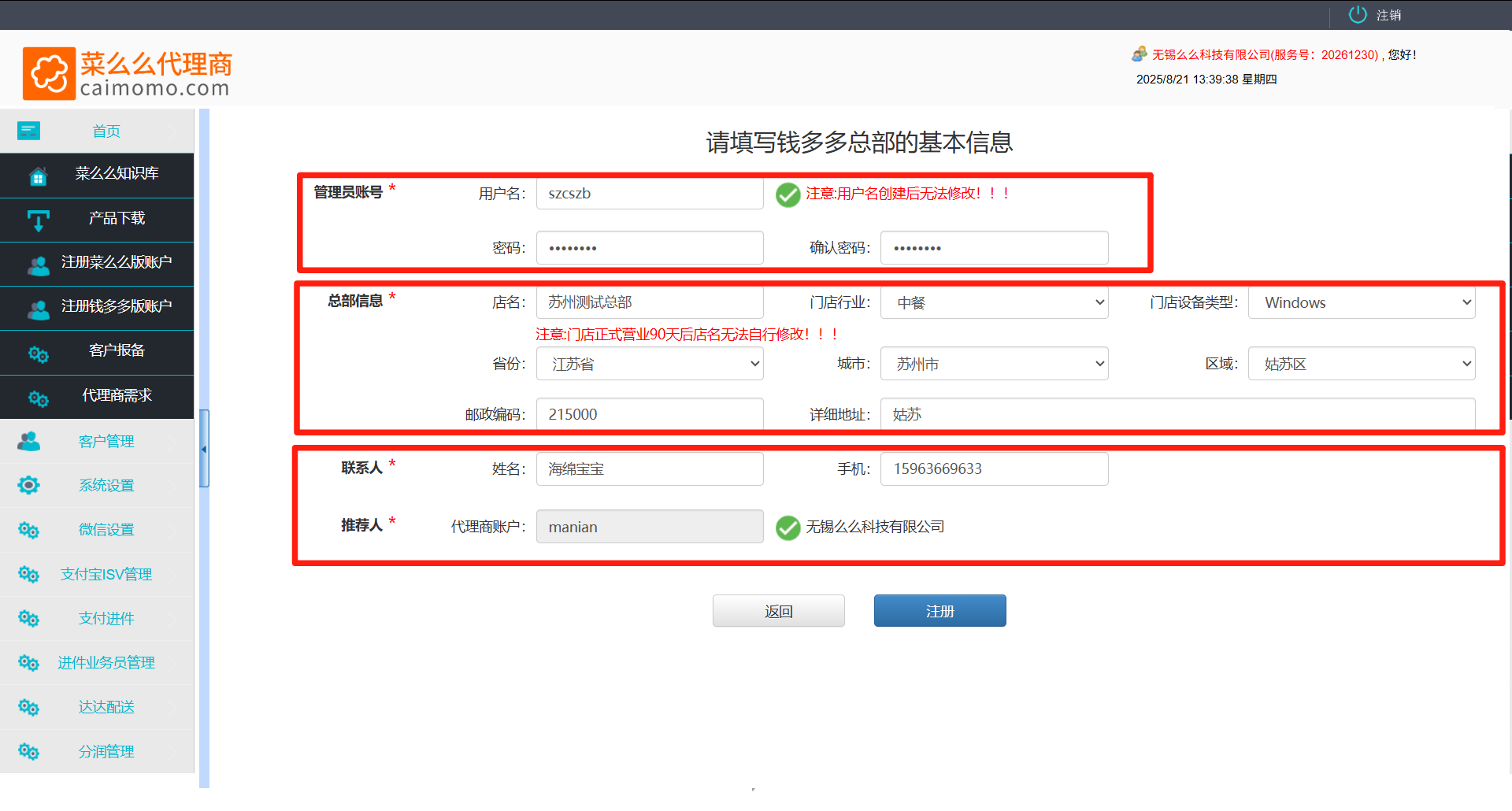Click the 首页 home card icon

pyautogui.click(x=29, y=131)
